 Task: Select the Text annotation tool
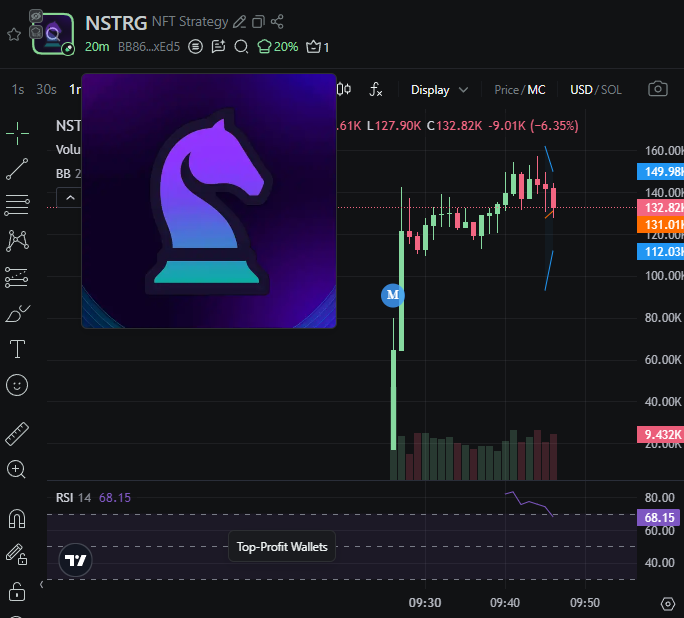pos(17,349)
